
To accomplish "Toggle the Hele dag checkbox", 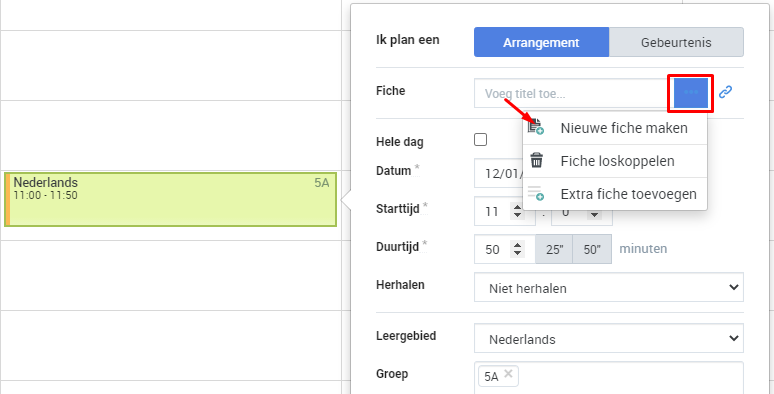I will tap(480, 140).
